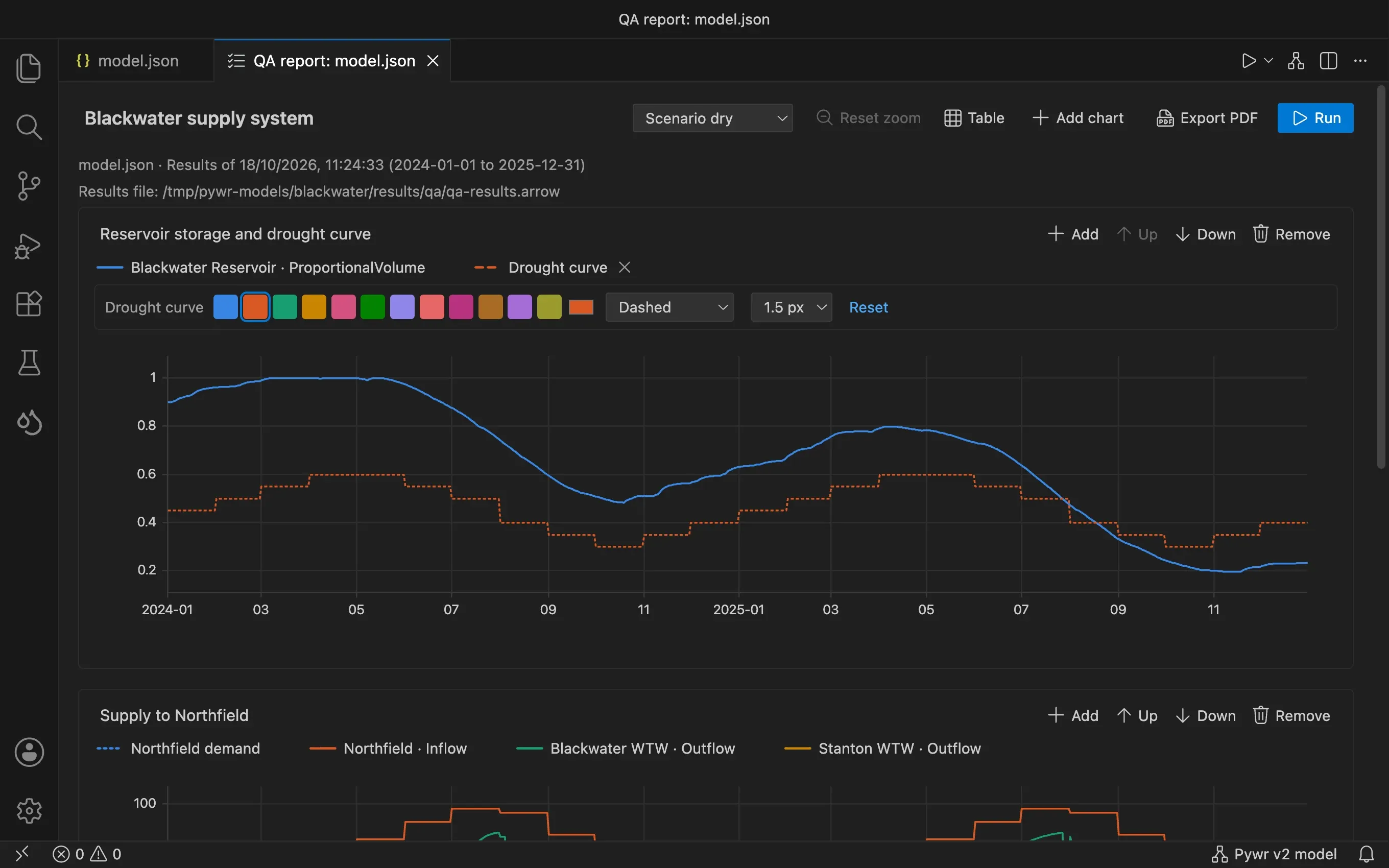Move Reservoir storage chart Down
Screen dimensions: 1389x868
[x=1205, y=234]
